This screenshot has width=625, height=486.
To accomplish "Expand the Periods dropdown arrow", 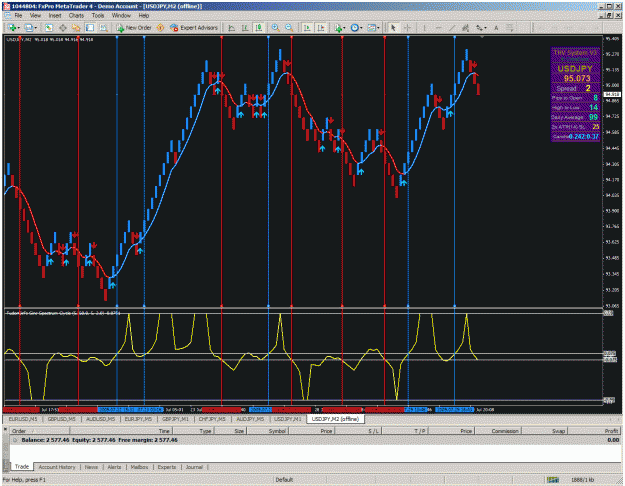I will (x=361, y=28).
